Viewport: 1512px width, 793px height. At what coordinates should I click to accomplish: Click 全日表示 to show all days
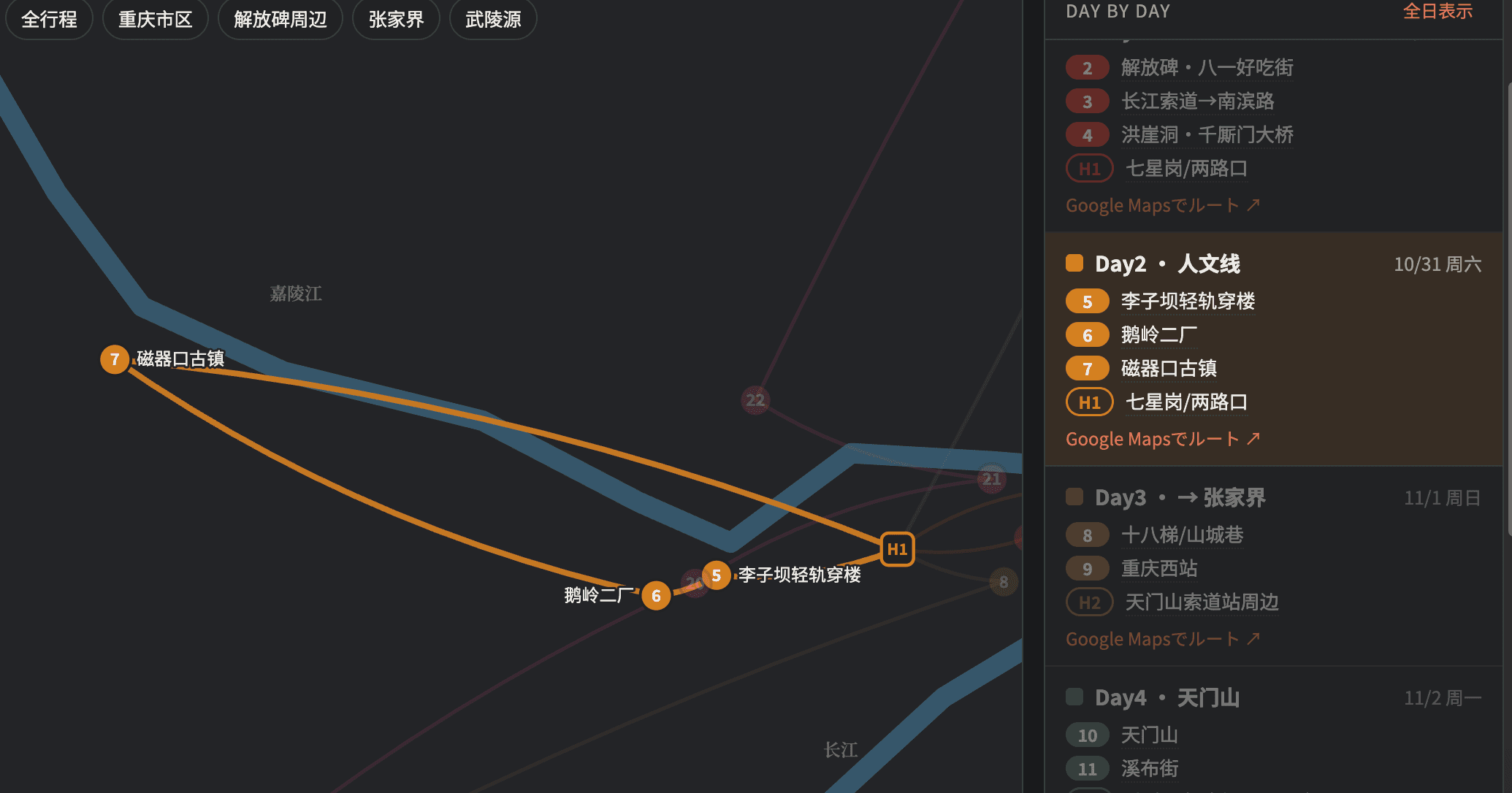point(1437,12)
